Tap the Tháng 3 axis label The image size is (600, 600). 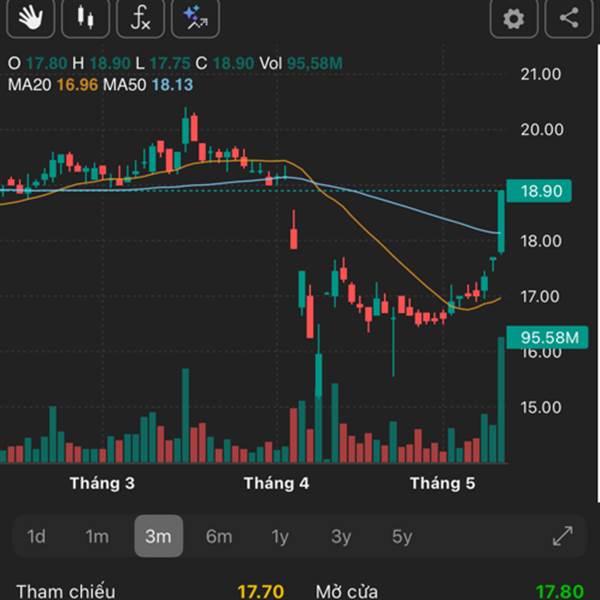102,483
